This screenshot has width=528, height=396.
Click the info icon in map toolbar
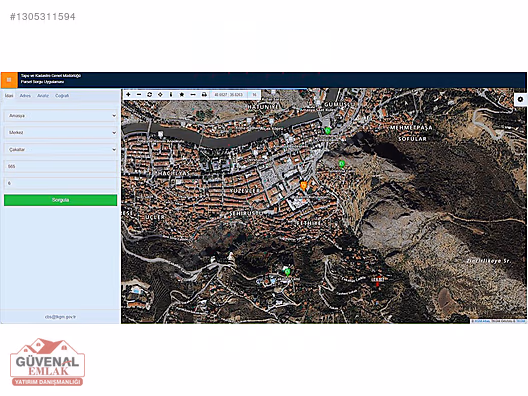(x=171, y=95)
